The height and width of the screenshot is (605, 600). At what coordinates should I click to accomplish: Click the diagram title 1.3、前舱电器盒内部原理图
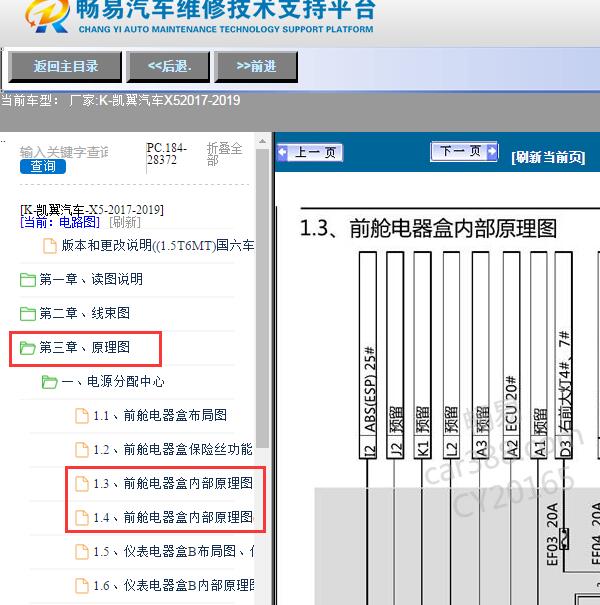click(x=428, y=228)
